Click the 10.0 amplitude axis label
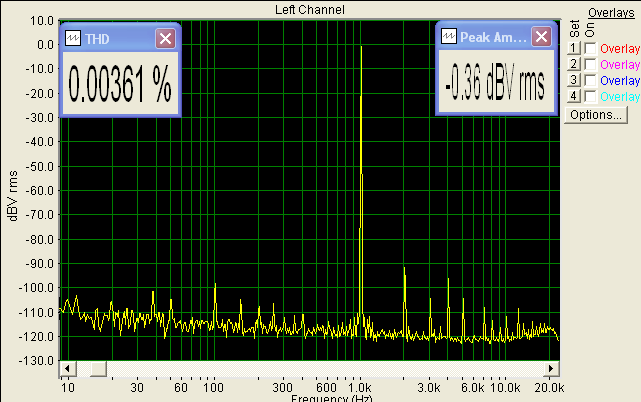Screen dimensions: 641x402 click(x=42, y=20)
